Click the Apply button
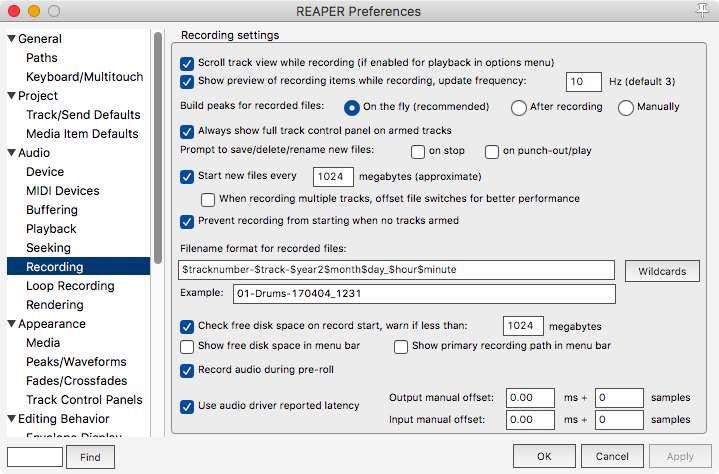The image size is (719, 474). [x=680, y=456]
